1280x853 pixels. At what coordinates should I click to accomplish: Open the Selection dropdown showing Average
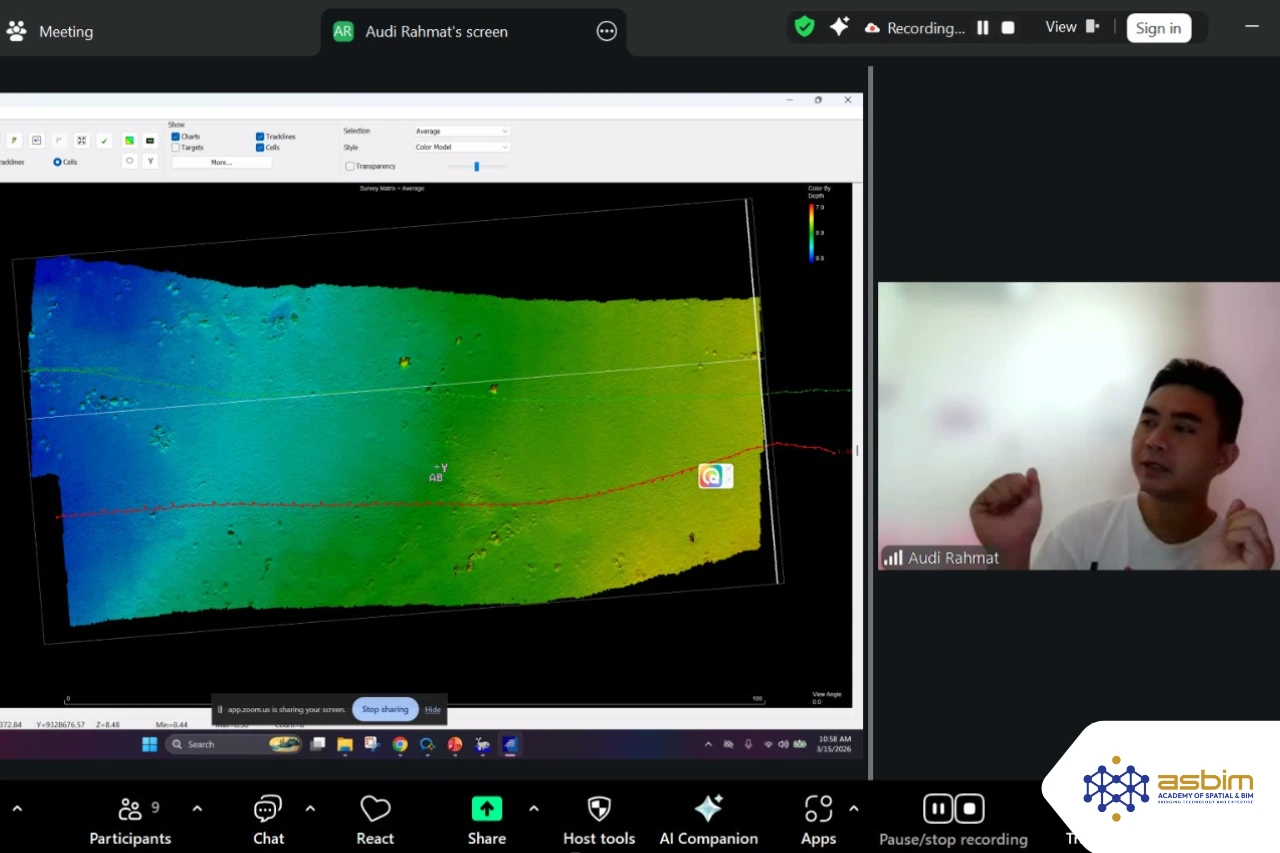pos(462,131)
